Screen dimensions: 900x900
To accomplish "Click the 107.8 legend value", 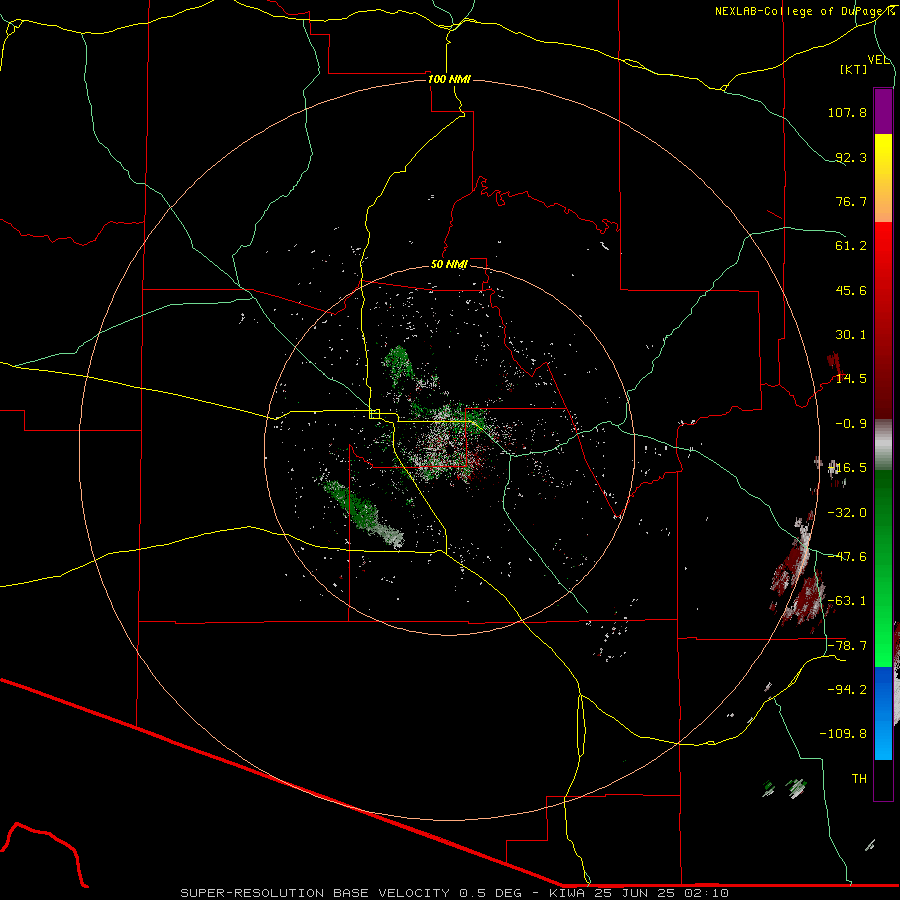I will [847, 112].
